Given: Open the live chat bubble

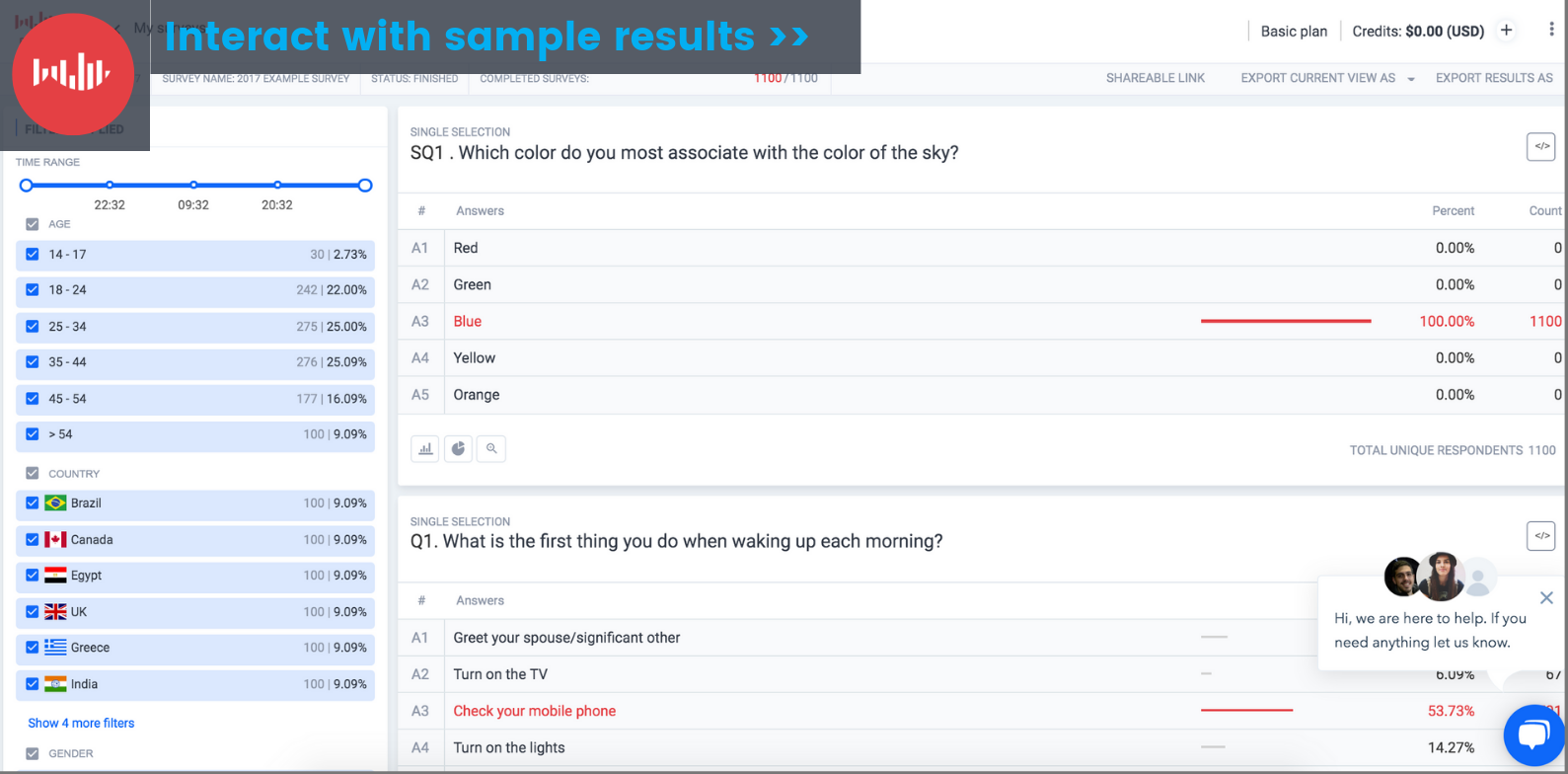Looking at the screenshot, I should [x=1532, y=735].
